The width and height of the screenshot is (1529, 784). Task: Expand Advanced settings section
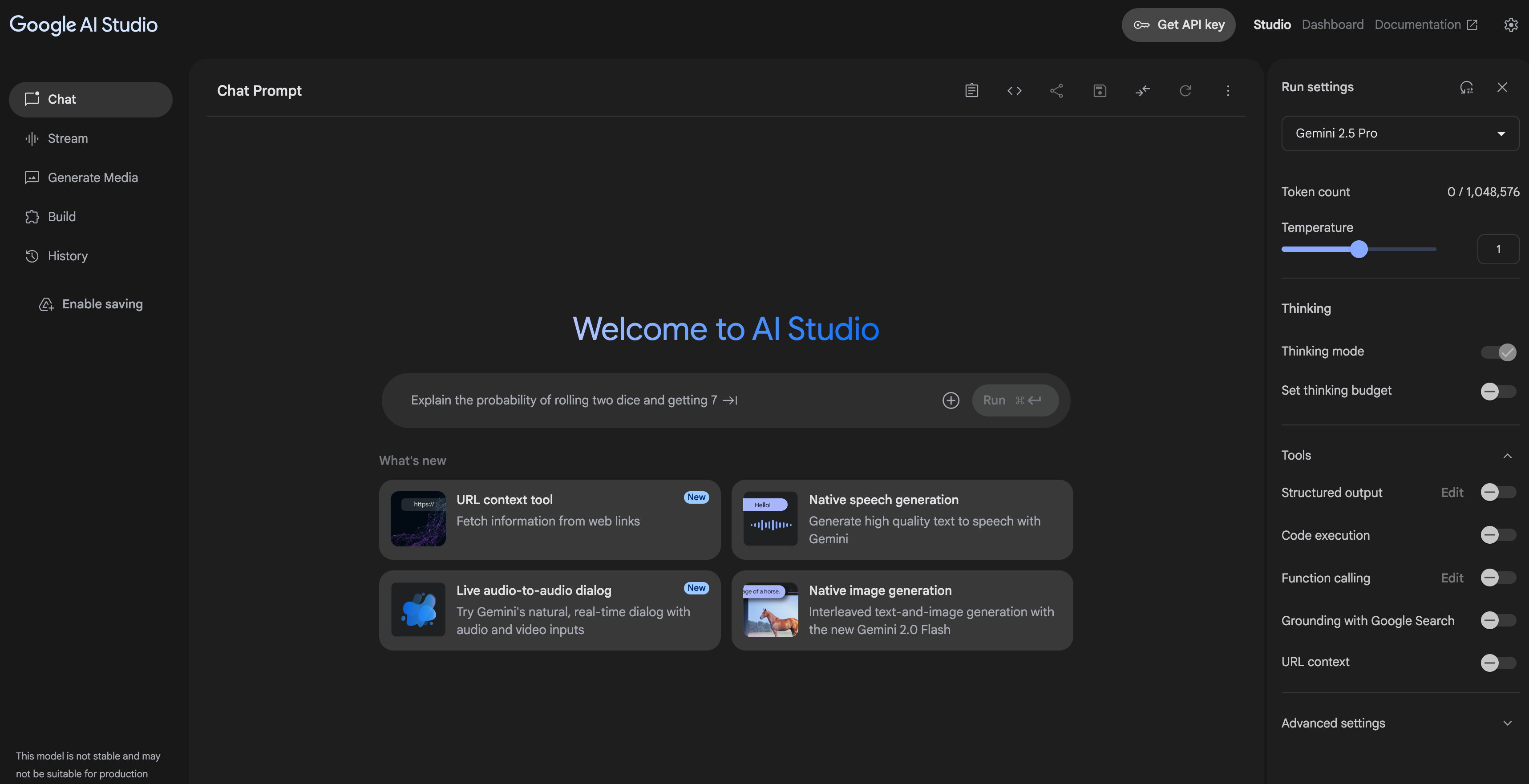pyautogui.click(x=1507, y=723)
